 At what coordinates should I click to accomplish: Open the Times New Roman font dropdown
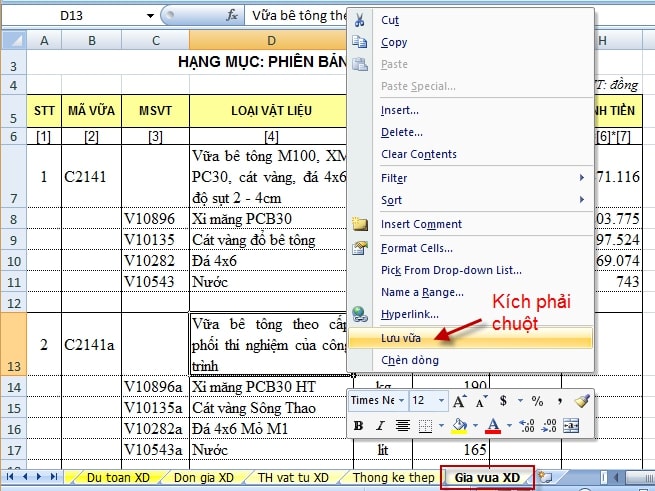400,400
